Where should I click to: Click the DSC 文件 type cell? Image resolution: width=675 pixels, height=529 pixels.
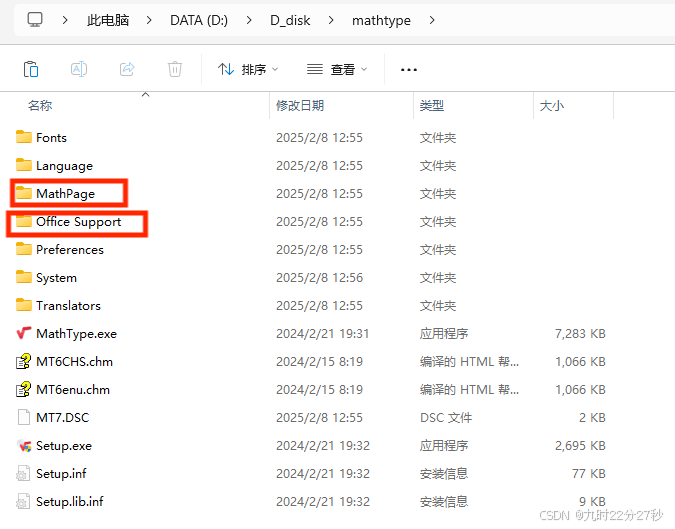pos(446,418)
